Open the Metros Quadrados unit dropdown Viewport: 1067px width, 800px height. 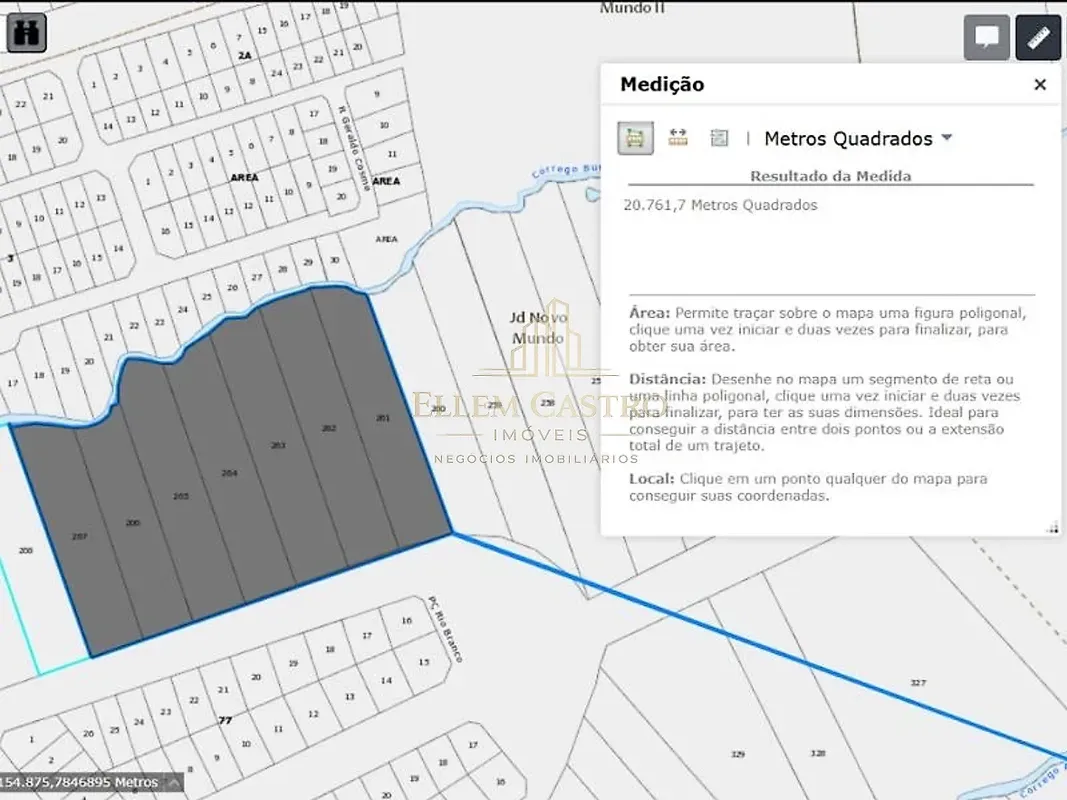pos(858,138)
